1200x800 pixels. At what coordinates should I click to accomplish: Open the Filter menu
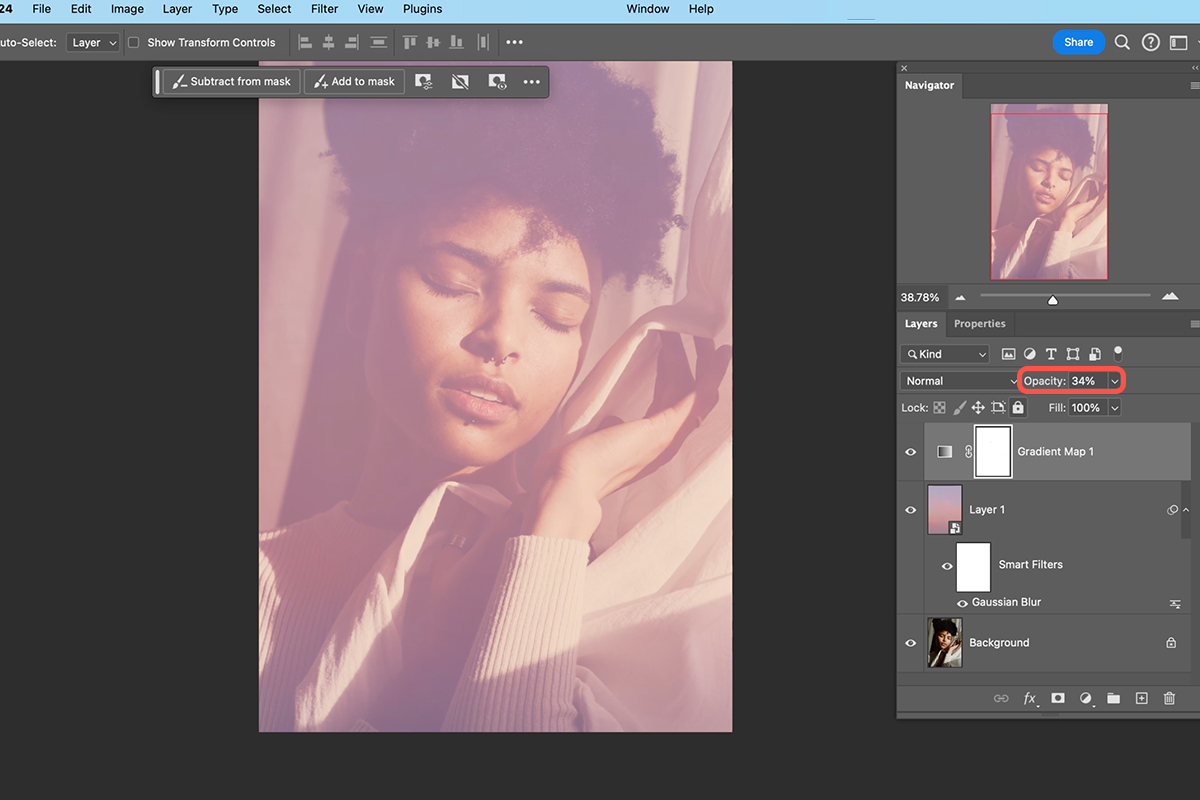[324, 9]
